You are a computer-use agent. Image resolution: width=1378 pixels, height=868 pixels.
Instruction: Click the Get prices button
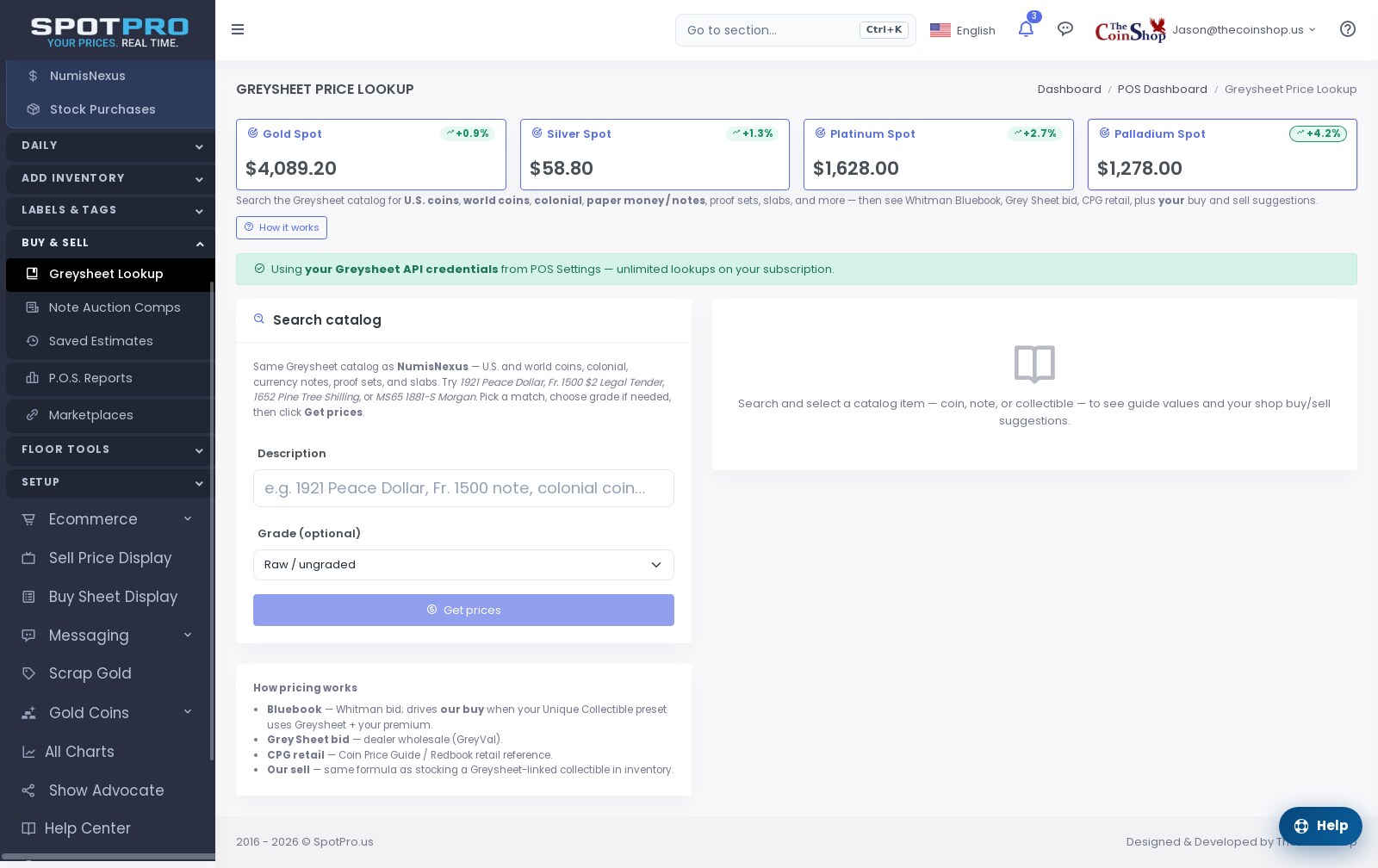(463, 610)
